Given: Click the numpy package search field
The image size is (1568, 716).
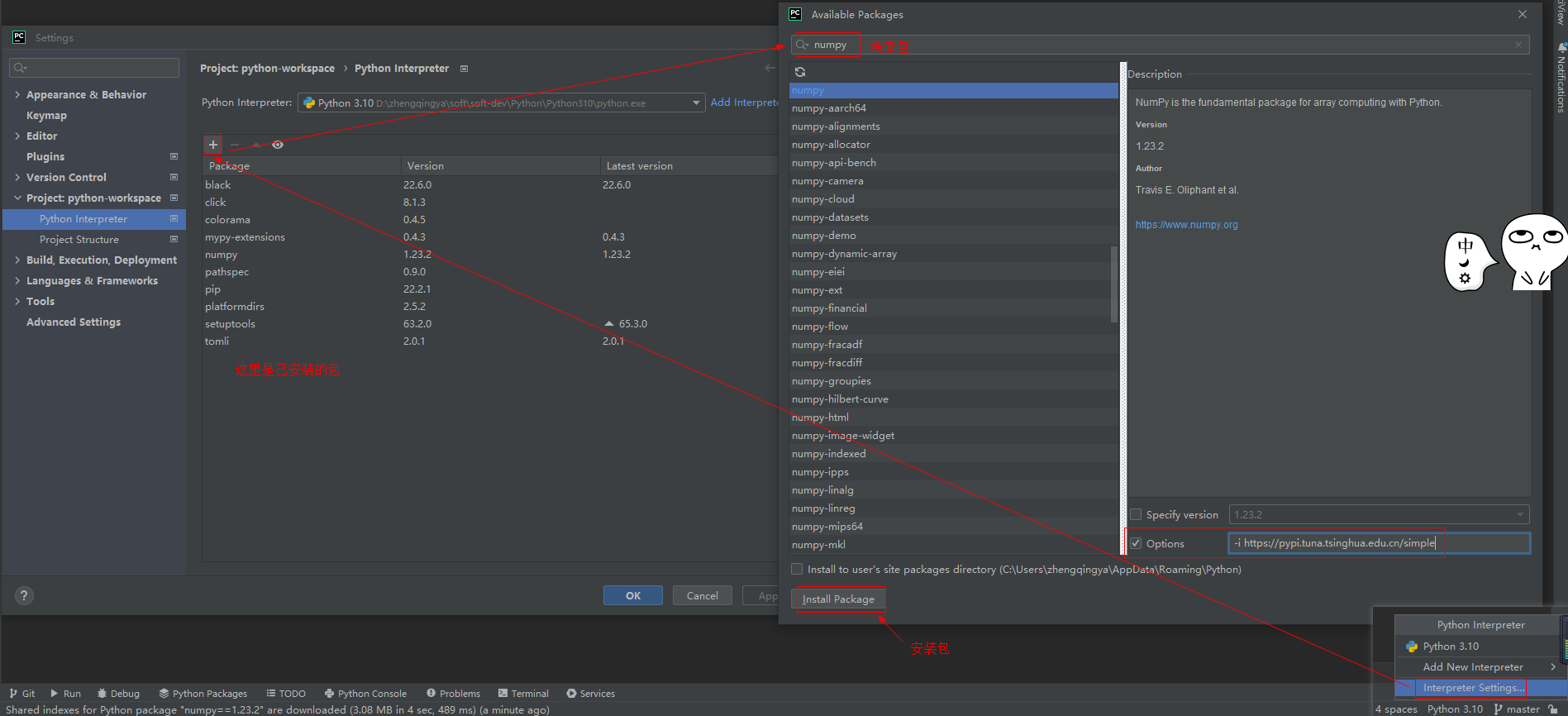Looking at the screenshot, I should pos(1161,45).
